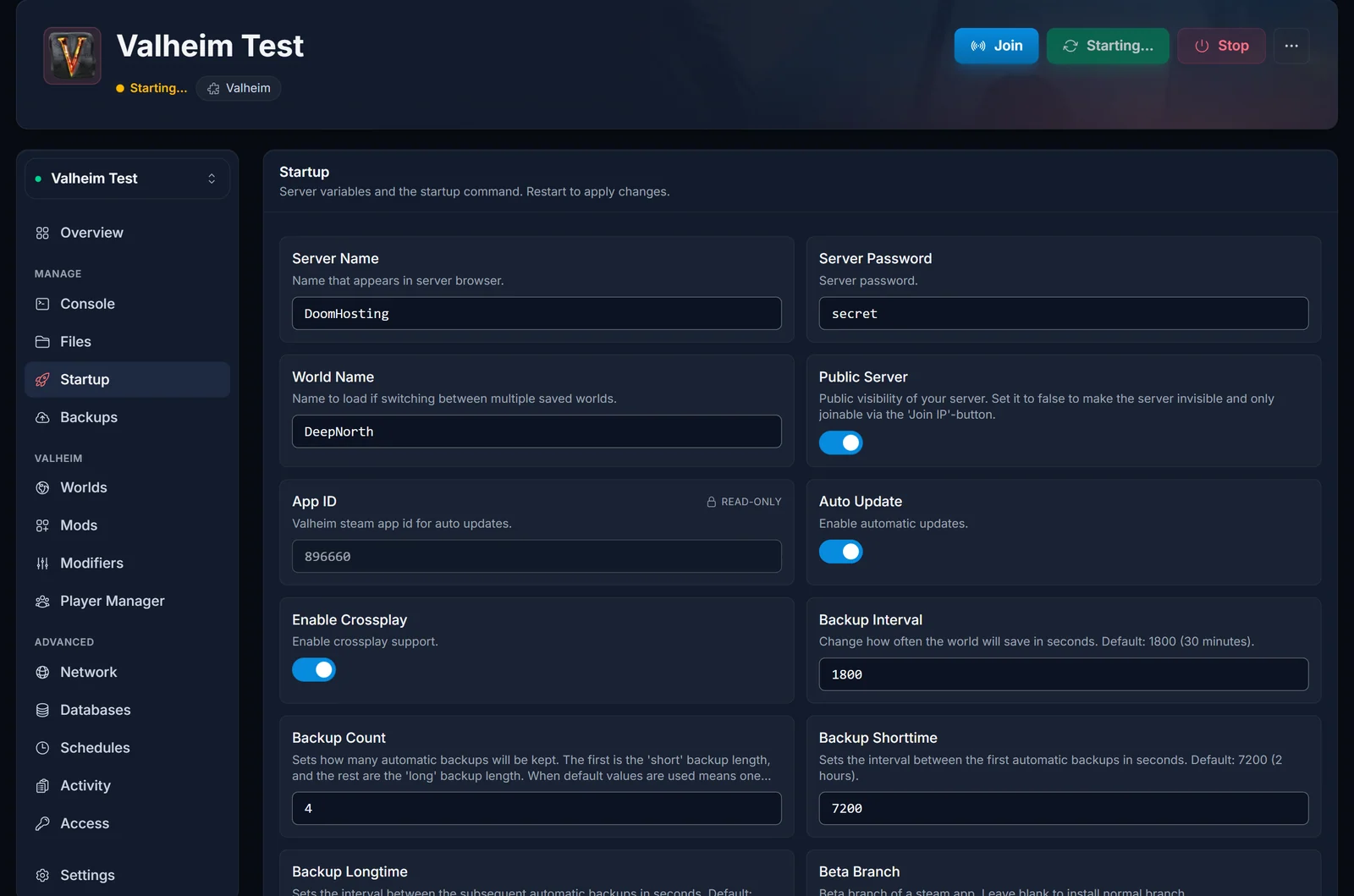
Task: Click the puzzle icon in Valheim tag
Action: click(x=213, y=88)
